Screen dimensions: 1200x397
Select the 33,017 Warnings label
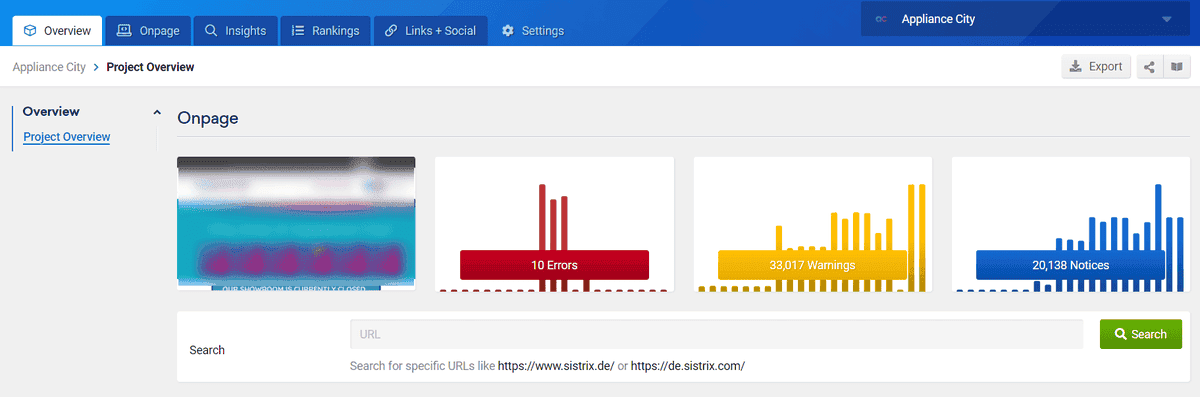pos(812,265)
